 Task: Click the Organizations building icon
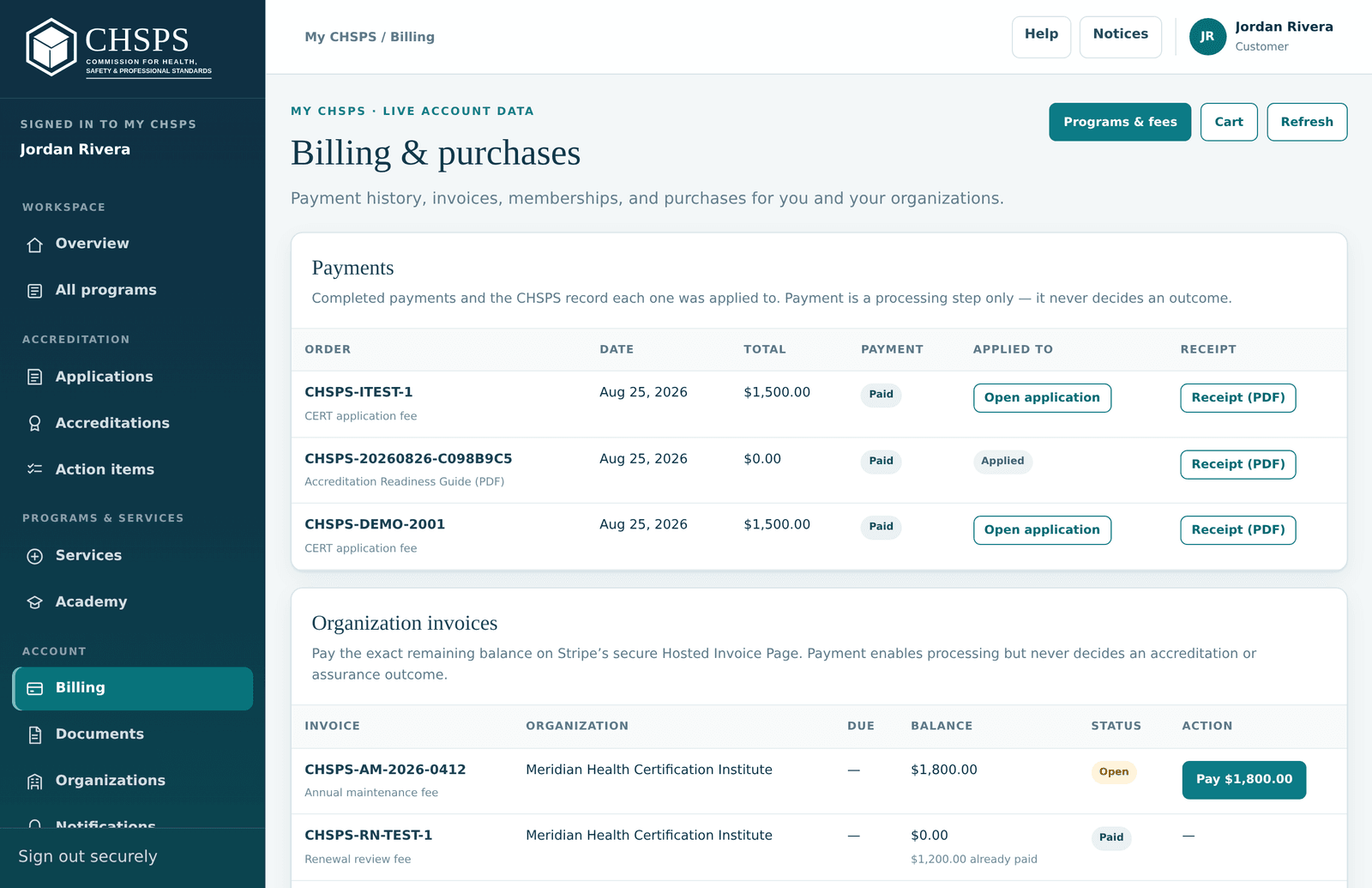[x=35, y=781]
